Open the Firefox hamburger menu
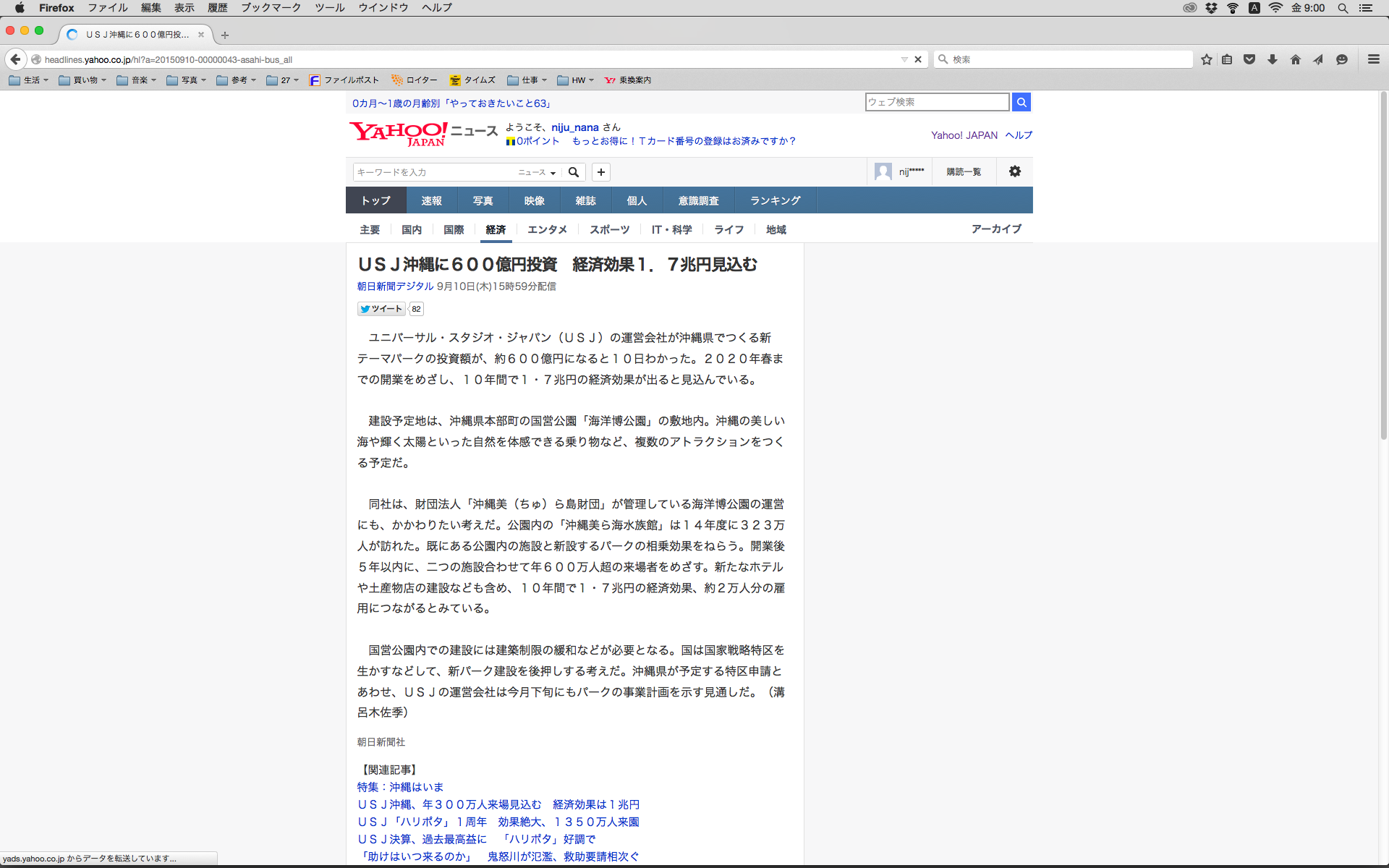This screenshot has height=868, width=1389. click(1374, 59)
